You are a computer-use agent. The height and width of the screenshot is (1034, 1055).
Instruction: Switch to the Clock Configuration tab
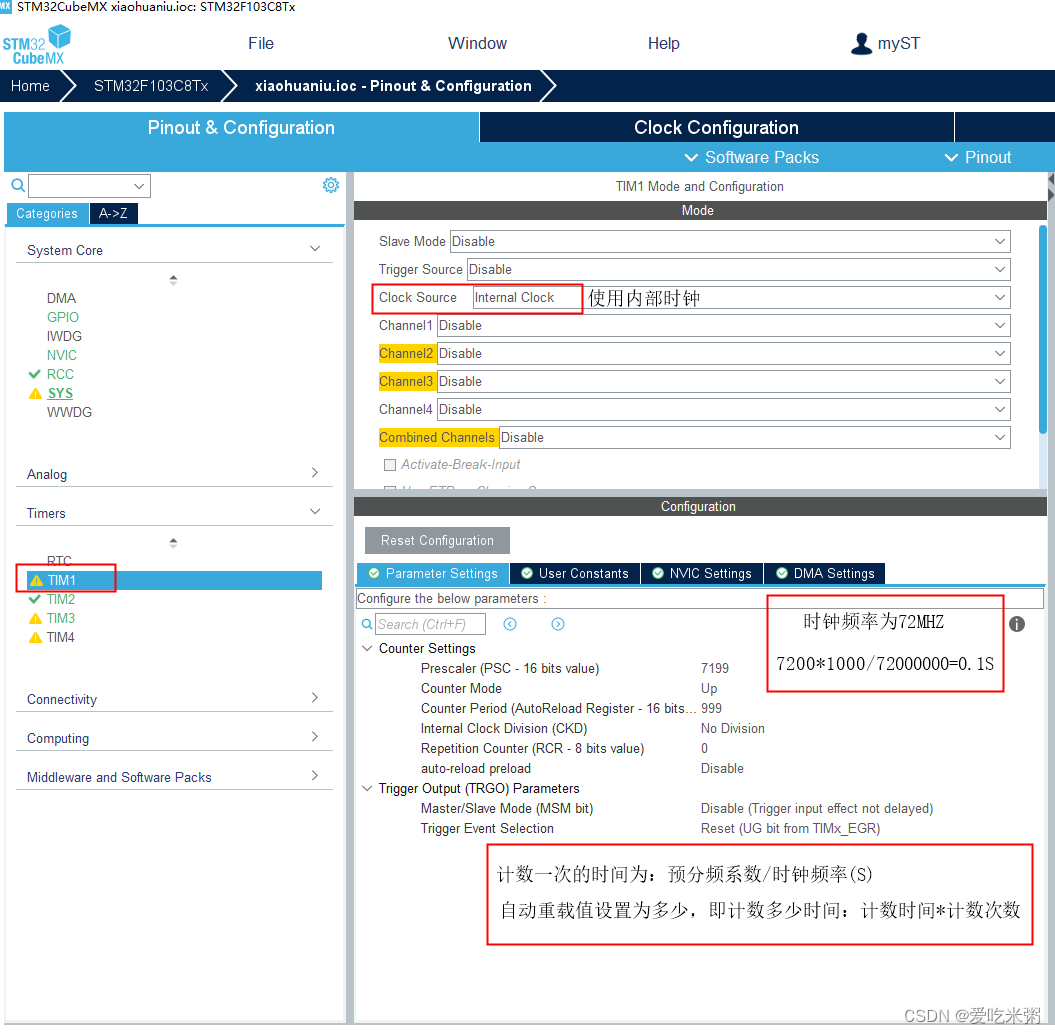point(717,128)
